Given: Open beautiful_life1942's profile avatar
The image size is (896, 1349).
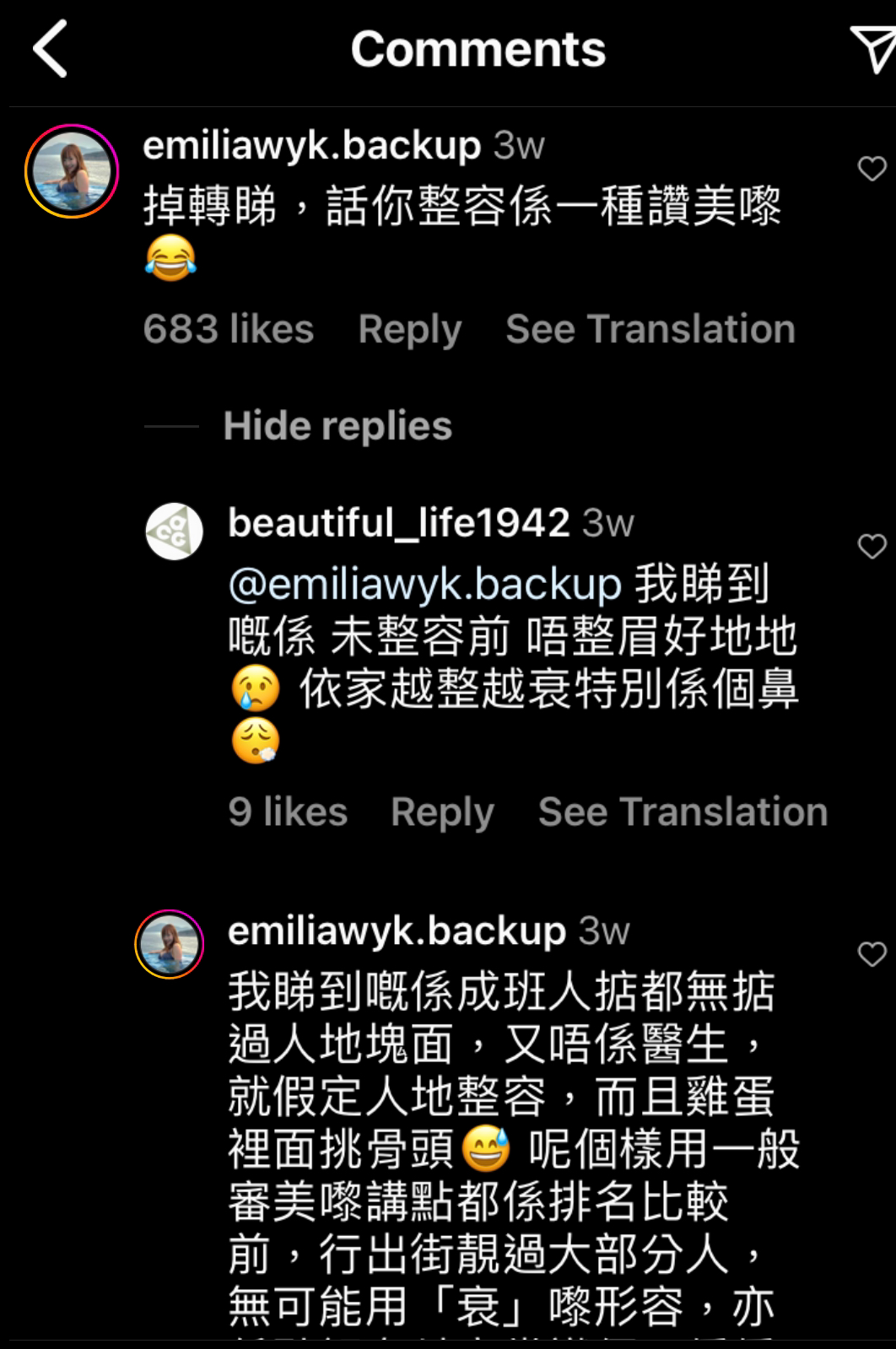Looking at the screenshot, I should (x=175, y=532).
